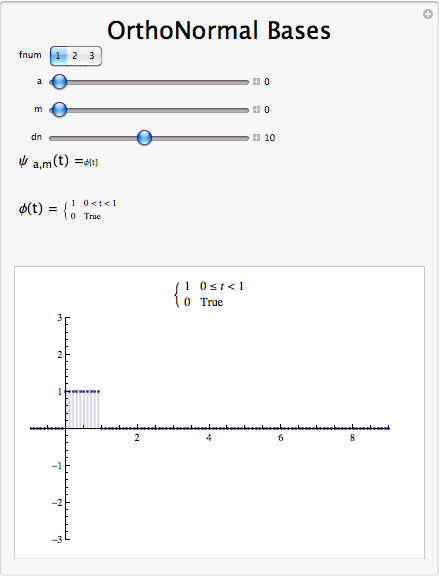Image resolution: width=439 pixels, height=578 pixels.
Task: Click the dn slider thumb
Action: pos(144,137)
